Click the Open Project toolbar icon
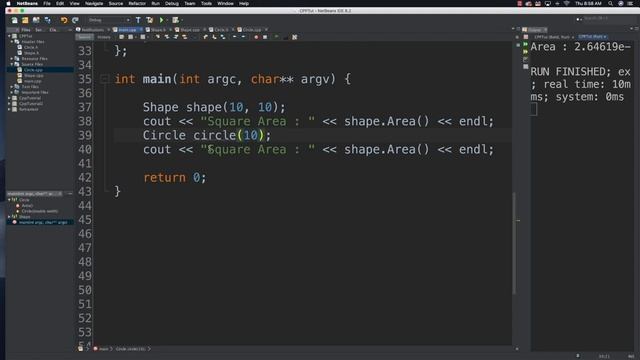Viewport: 640px width, 360px height. click(36, 20)
